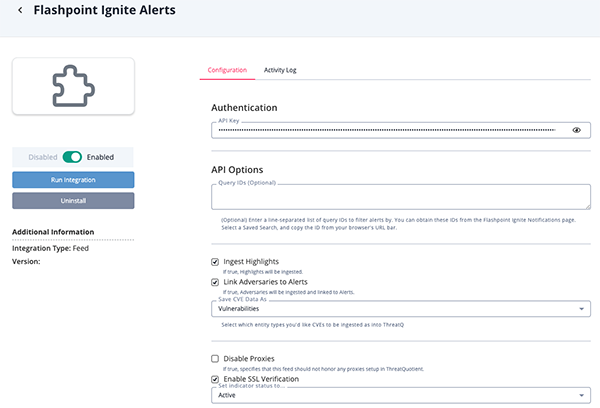
Task: Switch to the Configuration tab
Action: click(x=227, y=70)
